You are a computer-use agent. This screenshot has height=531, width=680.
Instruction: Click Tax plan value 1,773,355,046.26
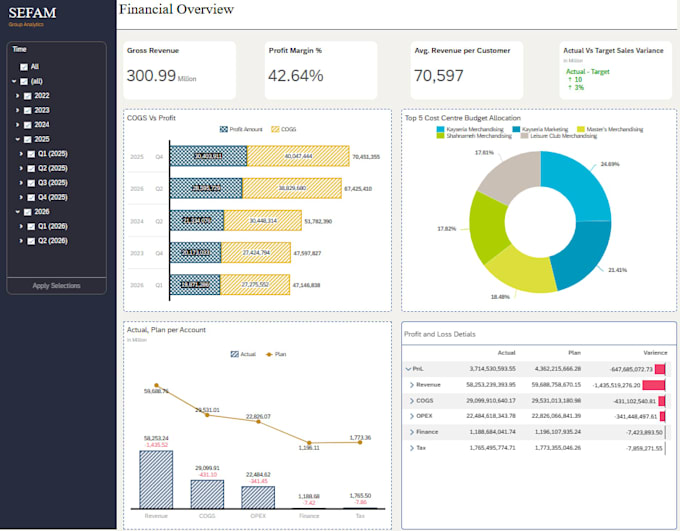[558, 448]
